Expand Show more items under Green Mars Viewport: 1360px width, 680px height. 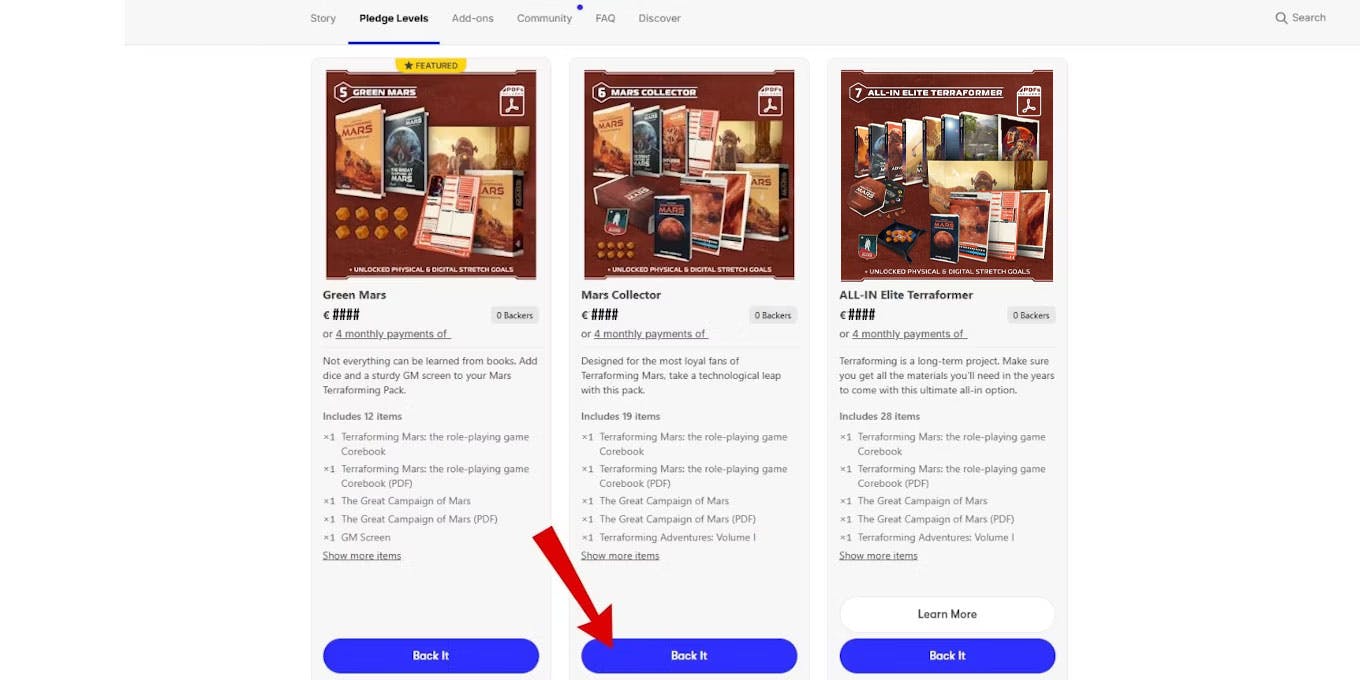[x=362, y=556]
